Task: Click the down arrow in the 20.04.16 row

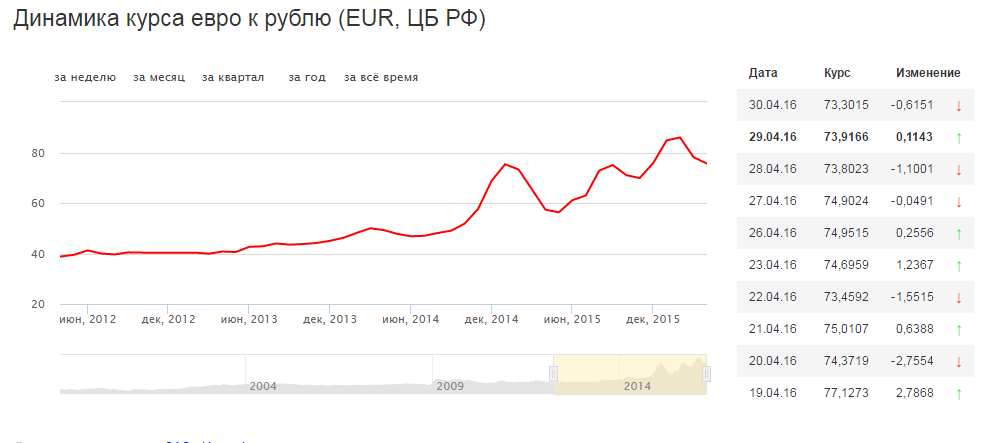Action: point(957,361)
